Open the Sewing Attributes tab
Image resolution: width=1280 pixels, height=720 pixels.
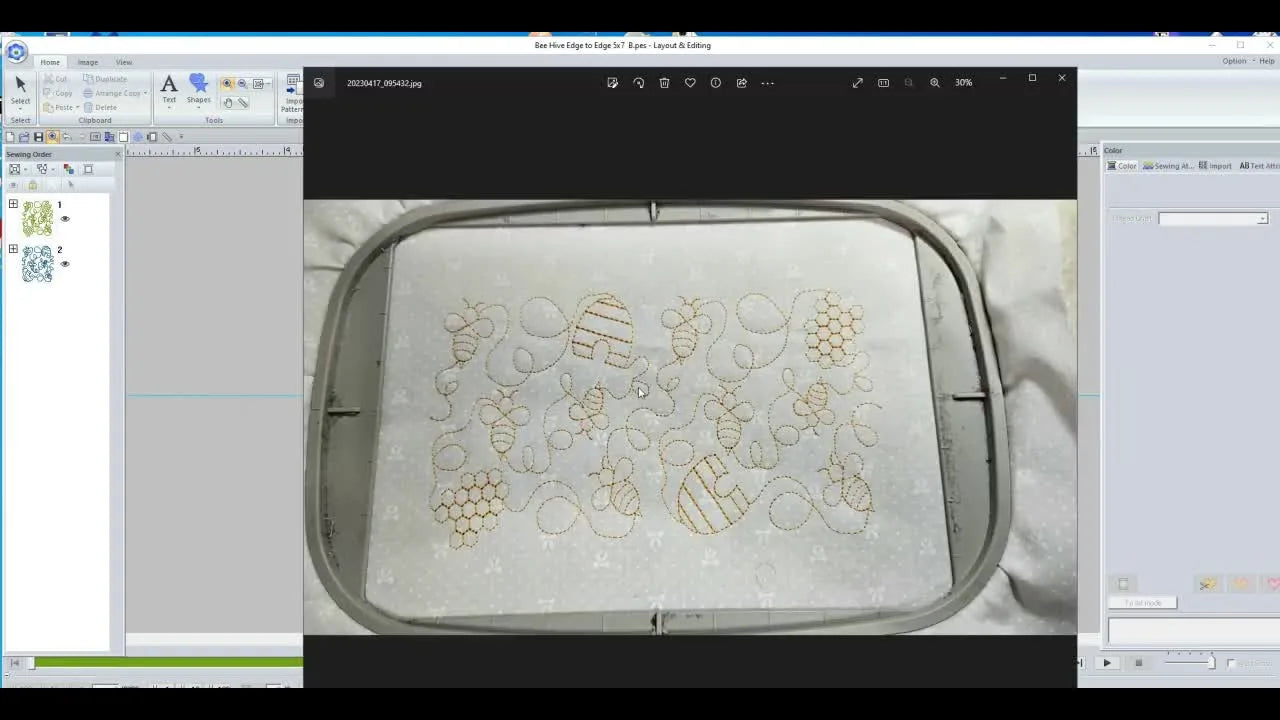click(1170, 165)
